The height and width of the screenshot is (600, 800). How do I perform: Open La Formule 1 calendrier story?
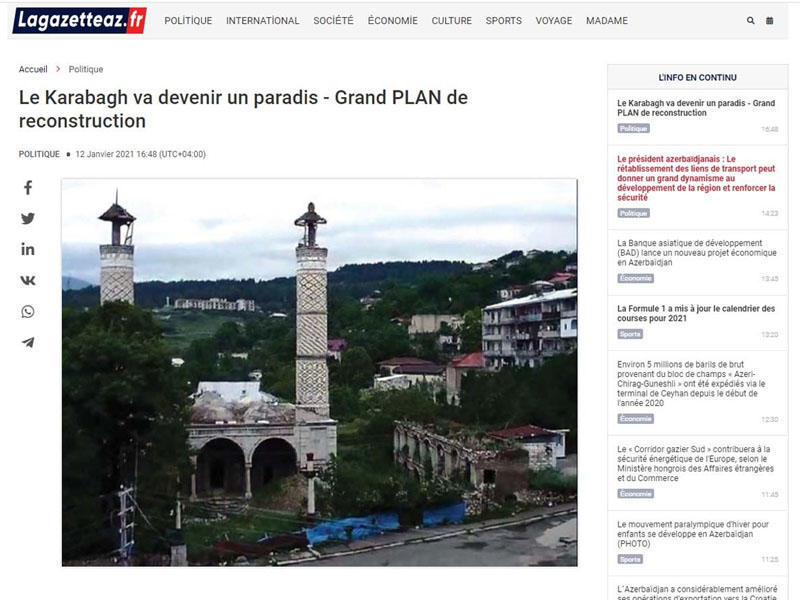click(696, 313)
